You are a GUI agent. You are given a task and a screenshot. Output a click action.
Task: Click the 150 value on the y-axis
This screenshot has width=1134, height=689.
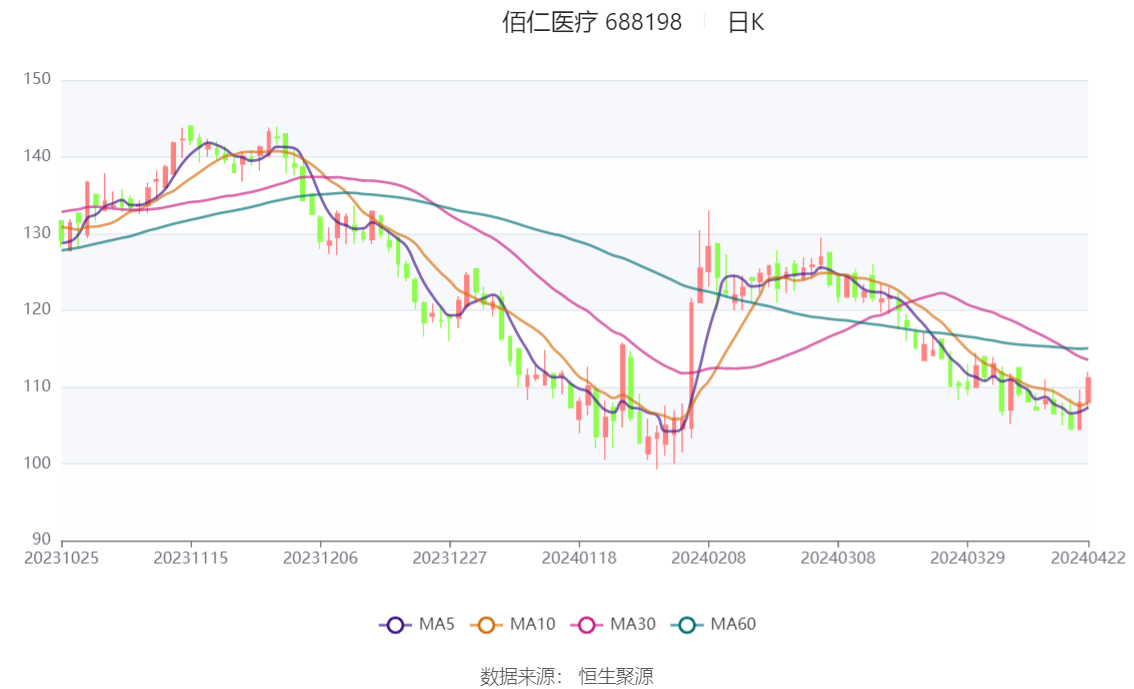tap(37, 79)
